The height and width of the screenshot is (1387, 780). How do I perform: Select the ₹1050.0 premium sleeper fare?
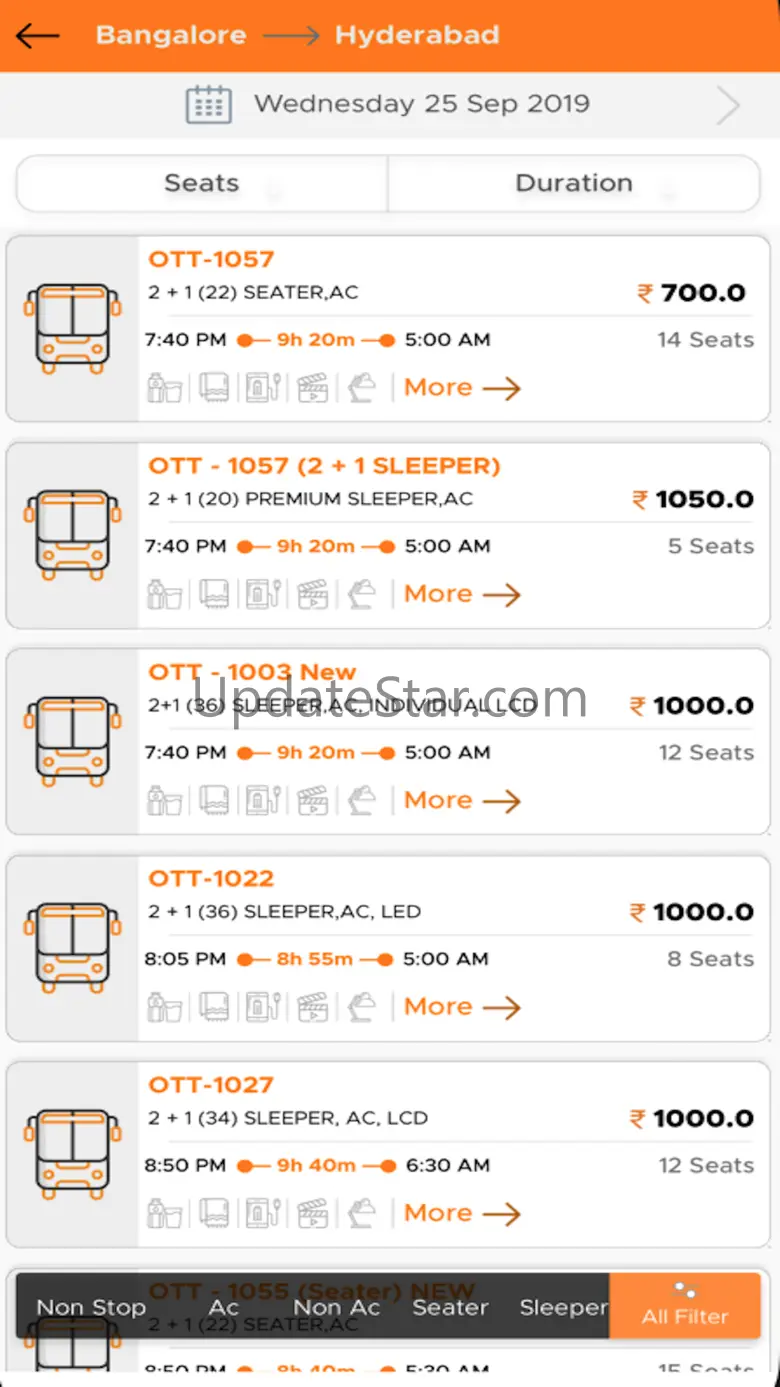[x=692, y=499]
